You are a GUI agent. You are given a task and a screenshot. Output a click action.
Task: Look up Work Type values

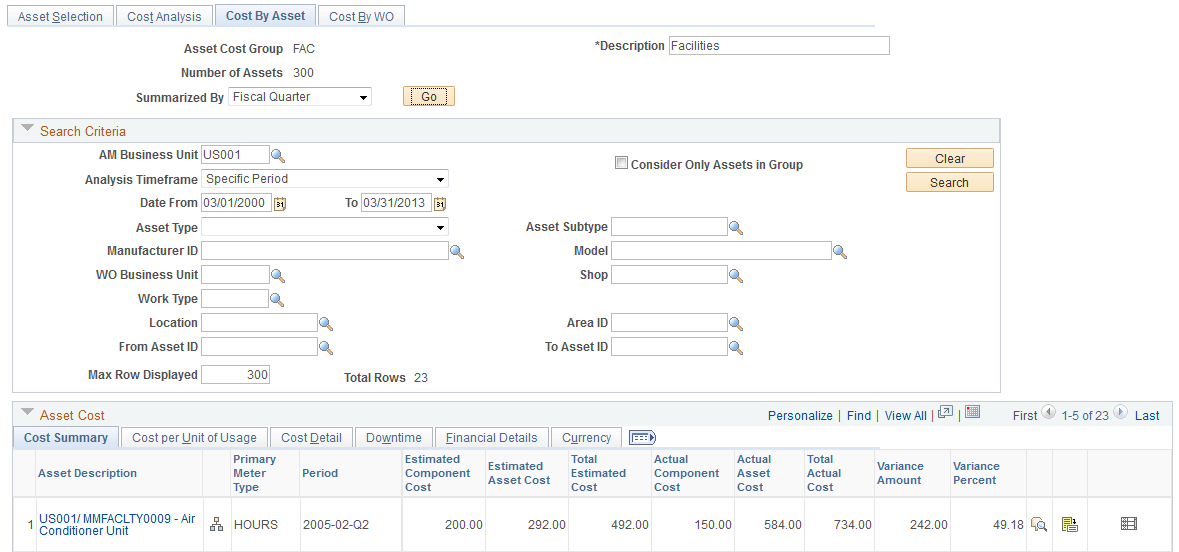pyautogui.click(x=277, y=300)
